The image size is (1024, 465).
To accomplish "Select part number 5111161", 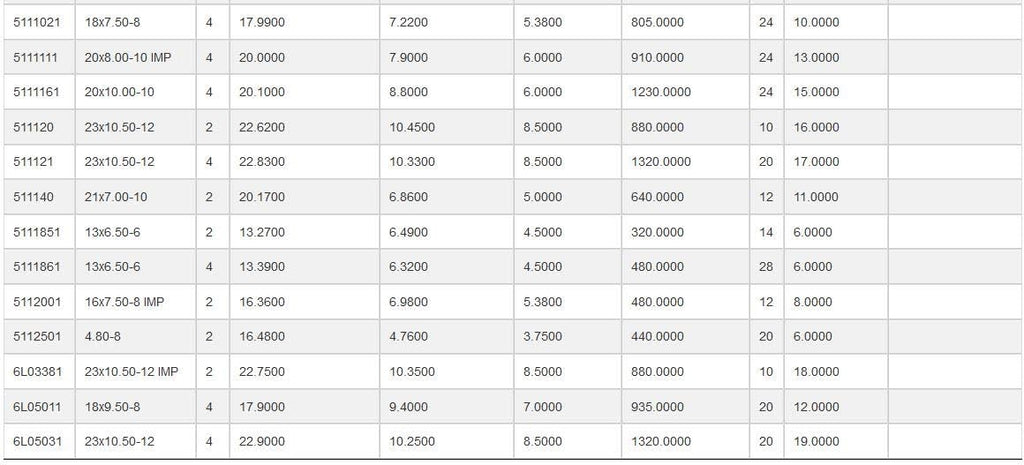I will (x=39, y=92).
